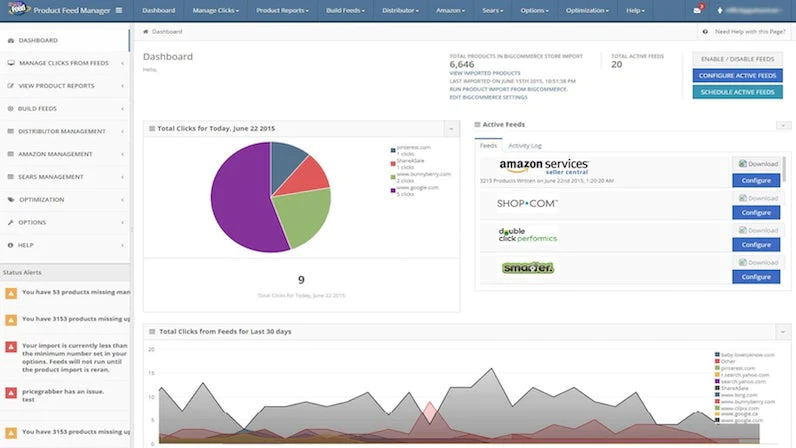The image size is (796, 448).
Task: Click the Schedule Active Feeds button
Action: [x=737, y=92]
